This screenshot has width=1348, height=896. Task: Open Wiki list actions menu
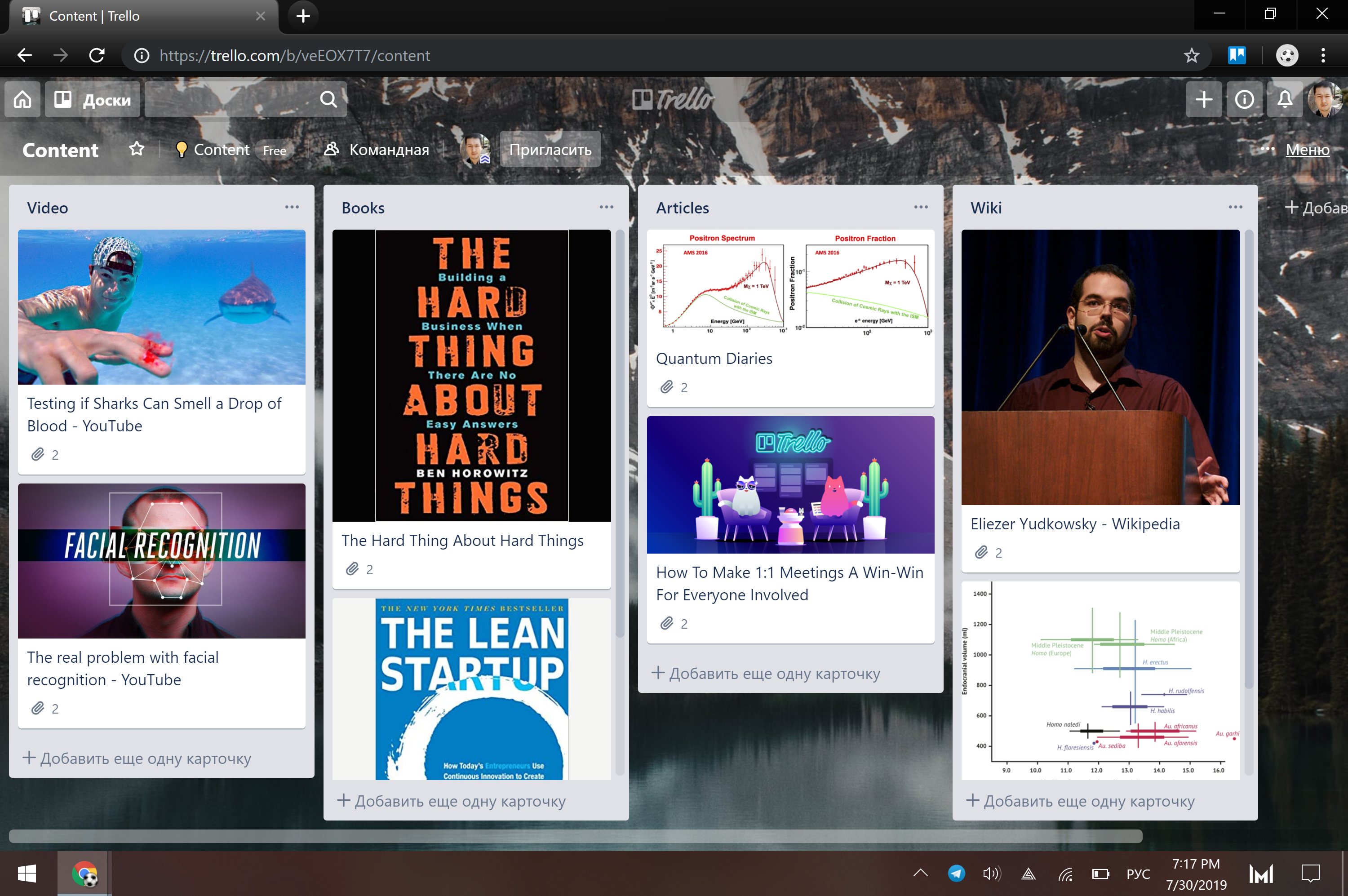pyautogui.click(x=1235, y=207)
